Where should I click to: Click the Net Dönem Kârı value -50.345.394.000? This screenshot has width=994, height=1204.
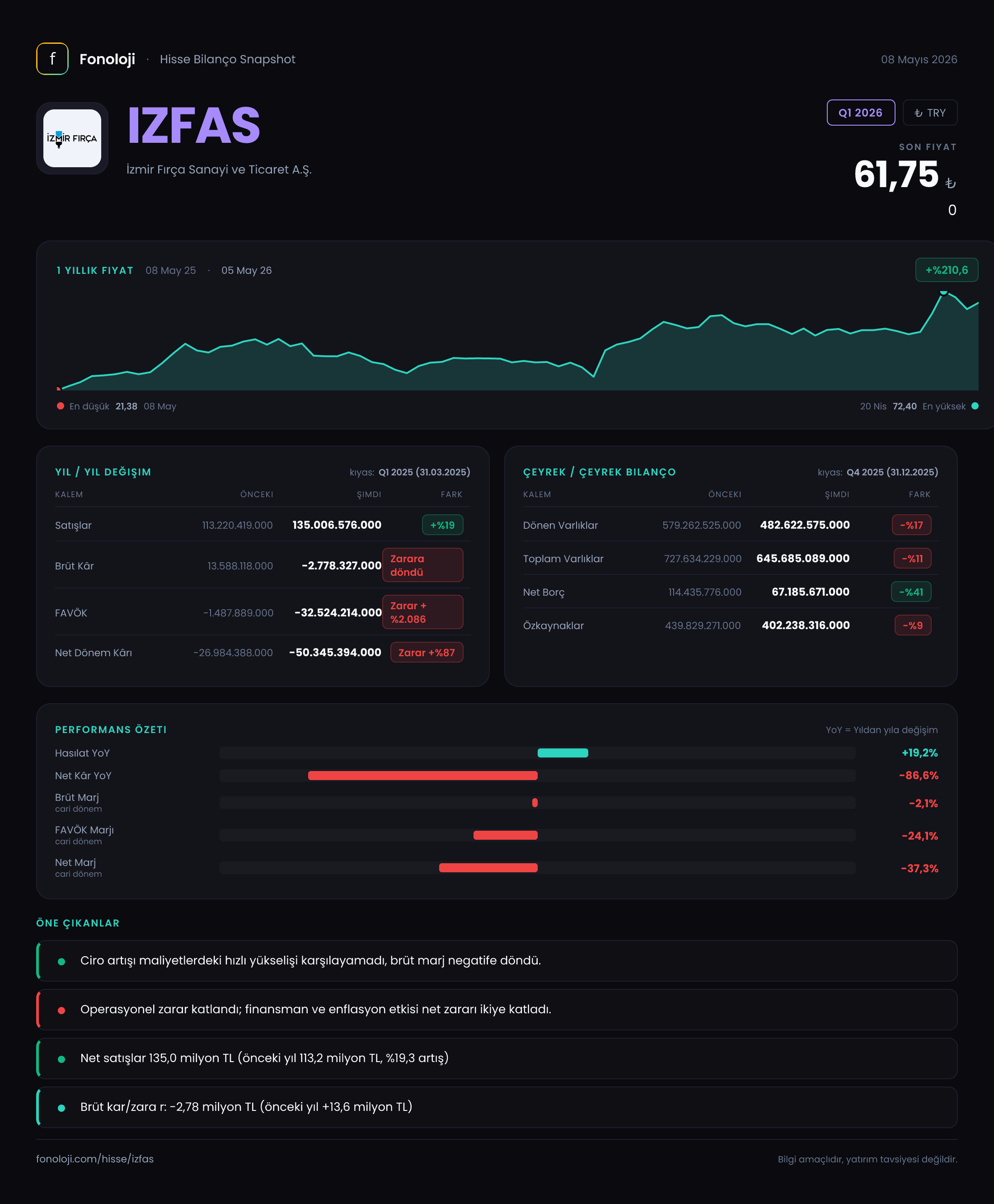pyautogui.click(x=335, y=653)
